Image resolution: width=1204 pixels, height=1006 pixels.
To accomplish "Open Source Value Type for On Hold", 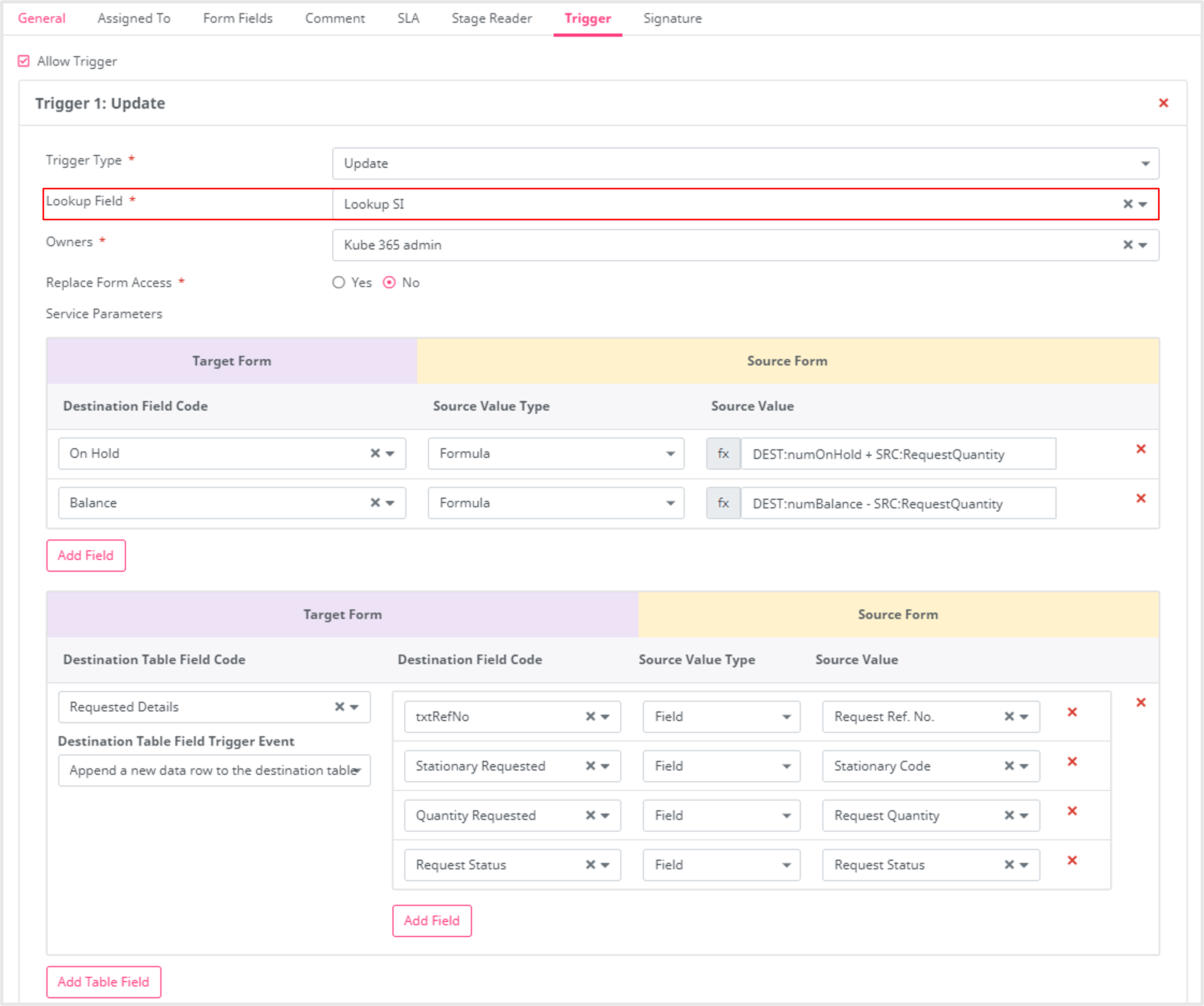I will (556, 453).
